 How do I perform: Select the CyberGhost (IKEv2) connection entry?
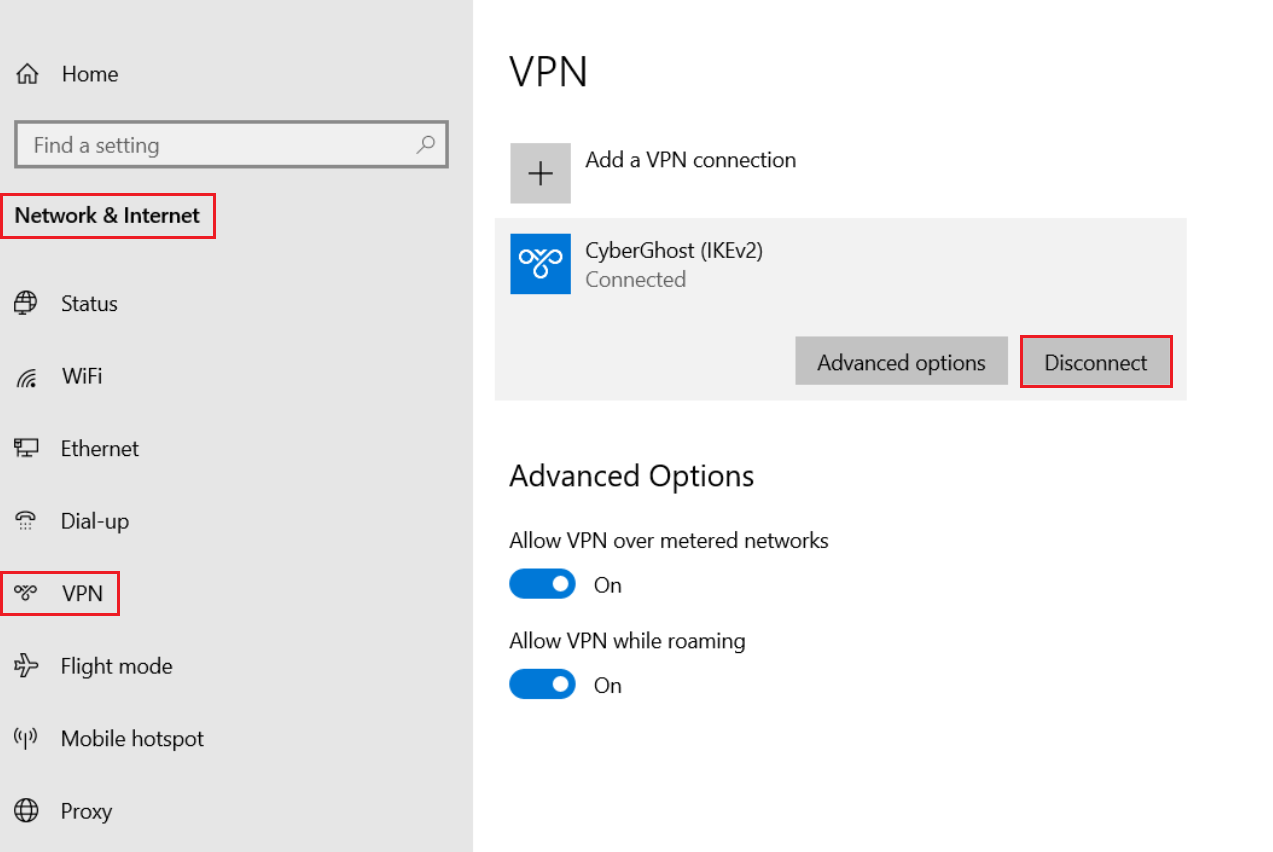(x=673, y=264)
